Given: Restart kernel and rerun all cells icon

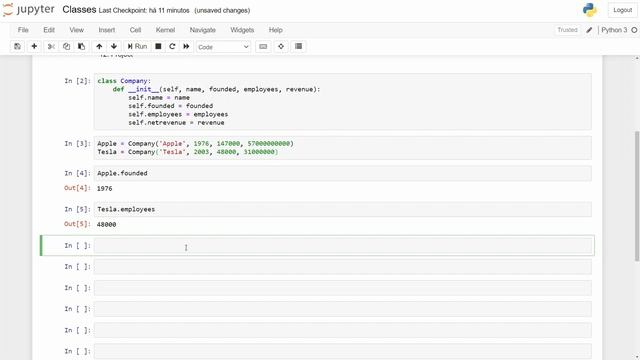Looking at the screenshot, I should (186, 47).
